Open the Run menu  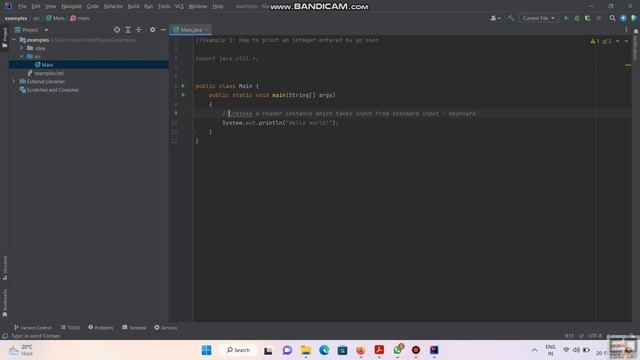[x=148, y=7]
